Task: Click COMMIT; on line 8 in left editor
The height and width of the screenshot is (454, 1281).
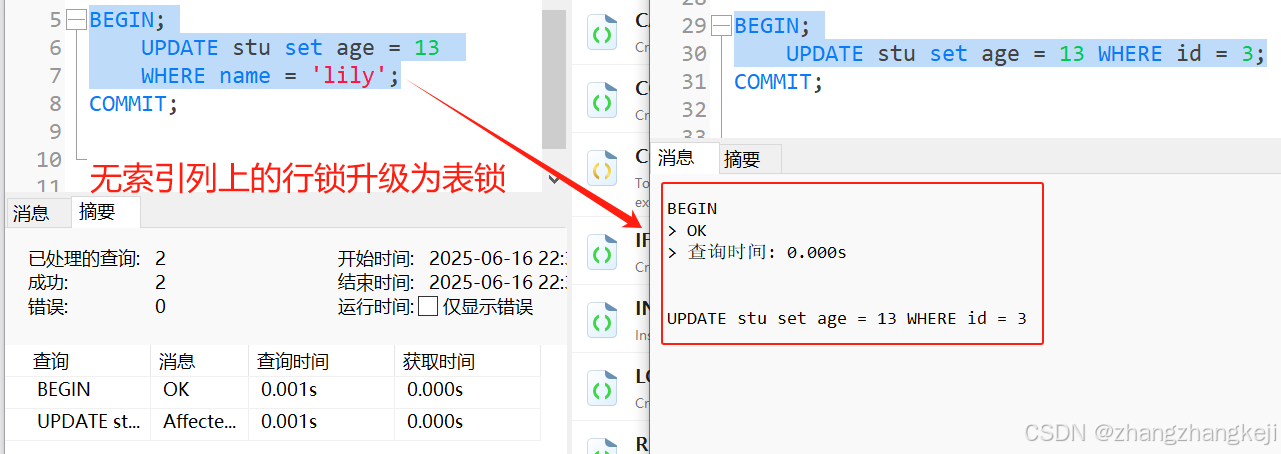Action: pyautogui.click(x=133, y=104)
